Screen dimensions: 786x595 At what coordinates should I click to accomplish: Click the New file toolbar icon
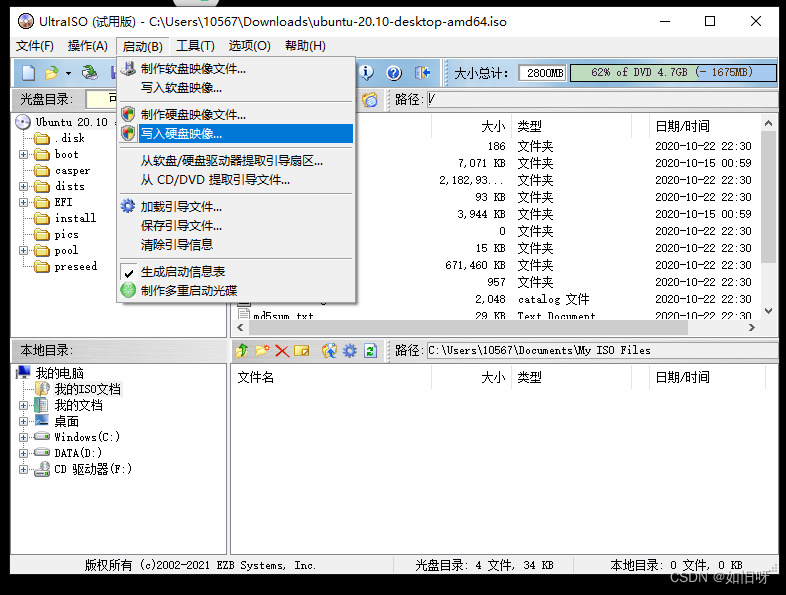(x=29, y=73)
